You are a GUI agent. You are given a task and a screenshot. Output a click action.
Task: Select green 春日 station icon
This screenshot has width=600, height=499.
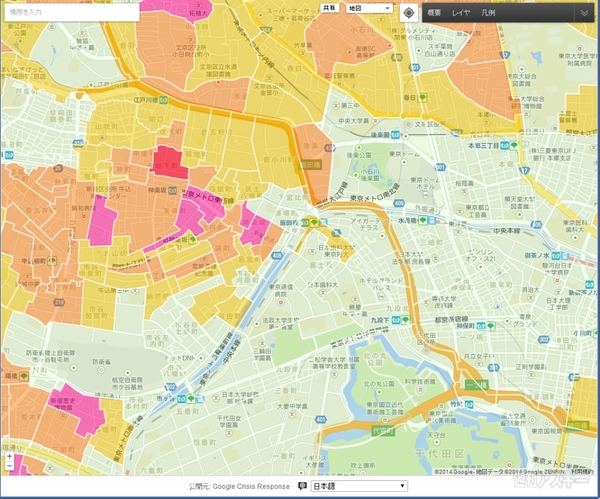click(422, 98)
